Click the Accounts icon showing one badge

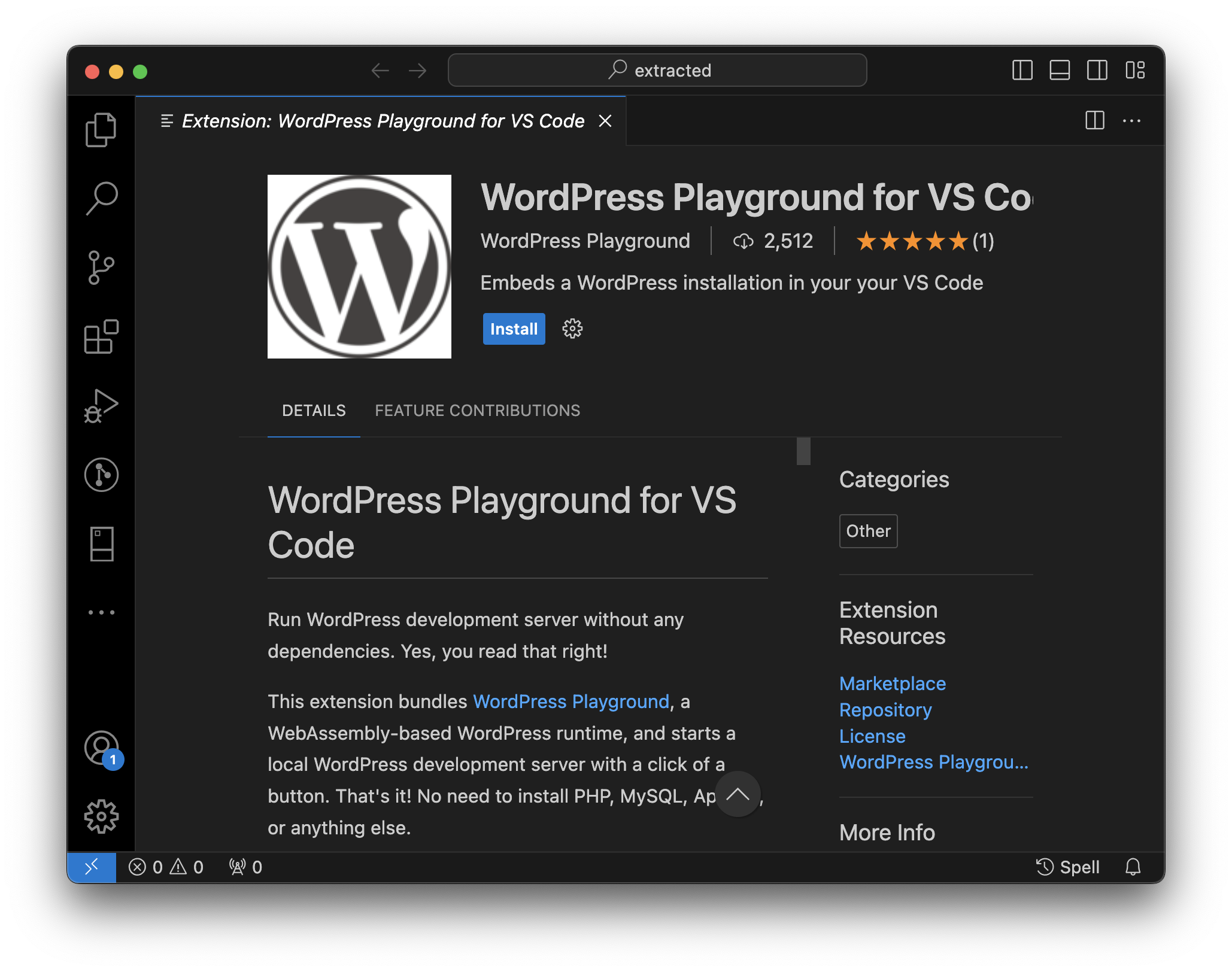tap(101, 748)
